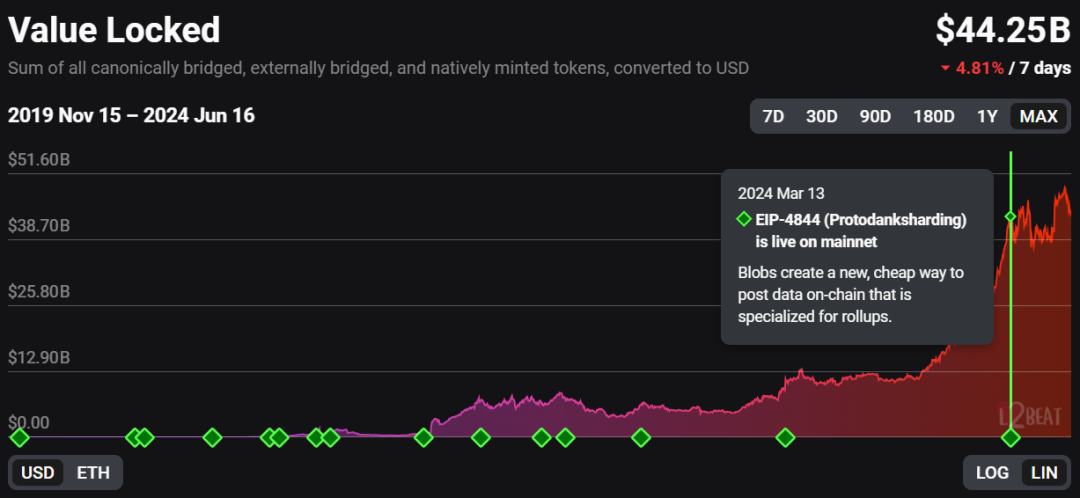The image size is (1080, 498).
Task: Click the leftmost milestone diamond on the timeline
Action: 19,437
